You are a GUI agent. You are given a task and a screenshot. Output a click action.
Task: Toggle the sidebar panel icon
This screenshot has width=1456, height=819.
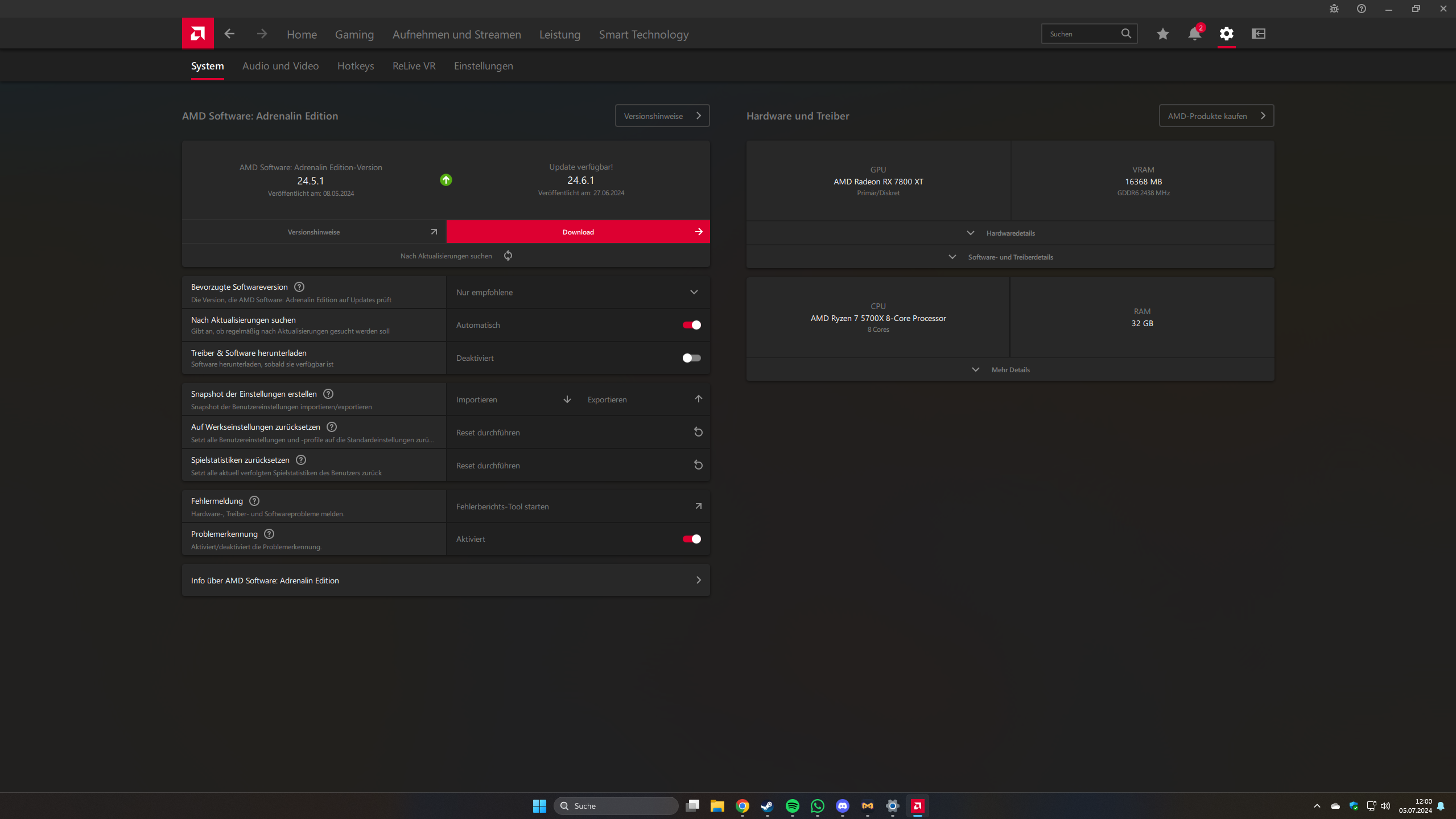(1258, 34)
